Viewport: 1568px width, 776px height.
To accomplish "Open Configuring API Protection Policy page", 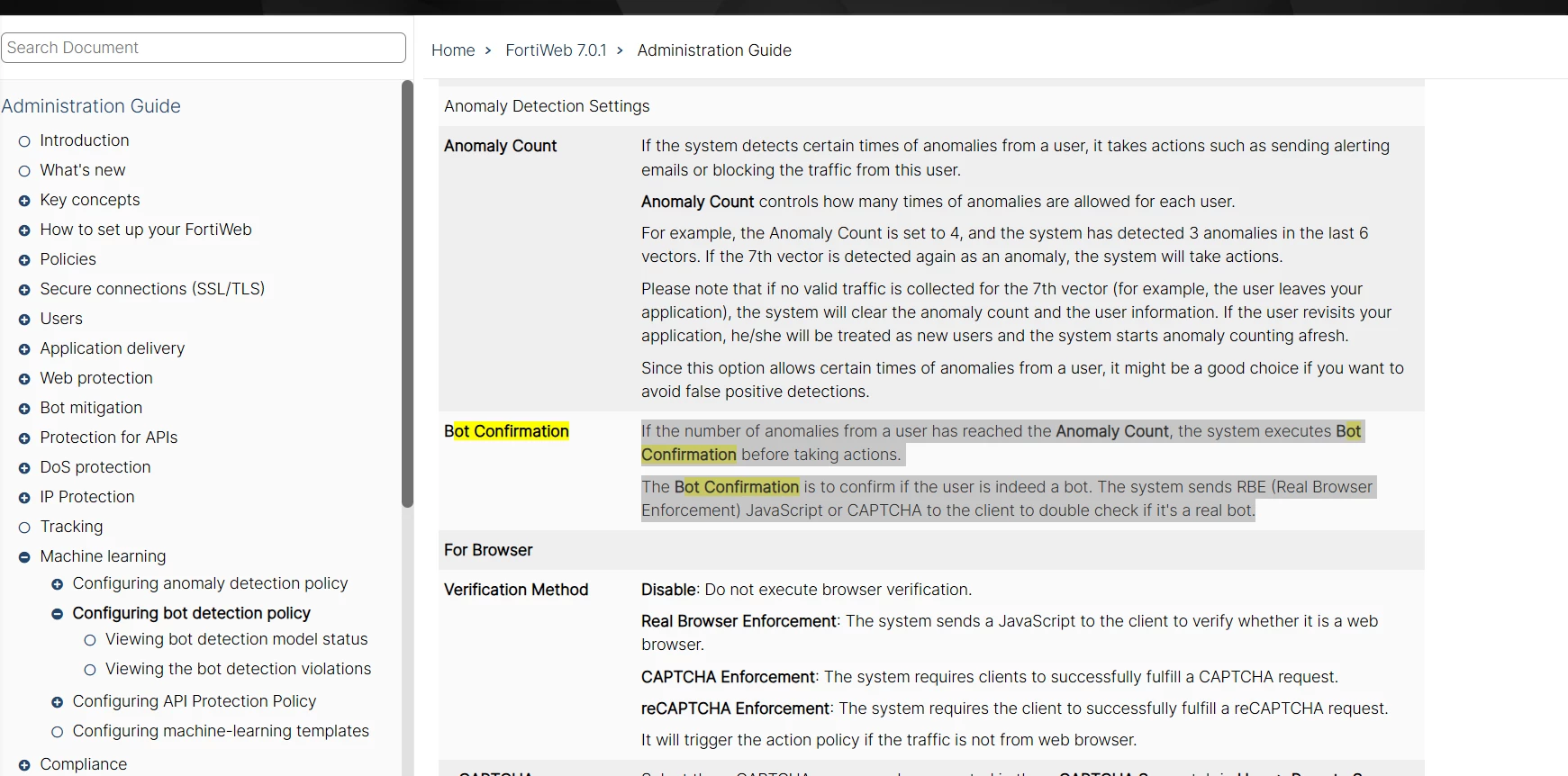I will tap(195, 701).
